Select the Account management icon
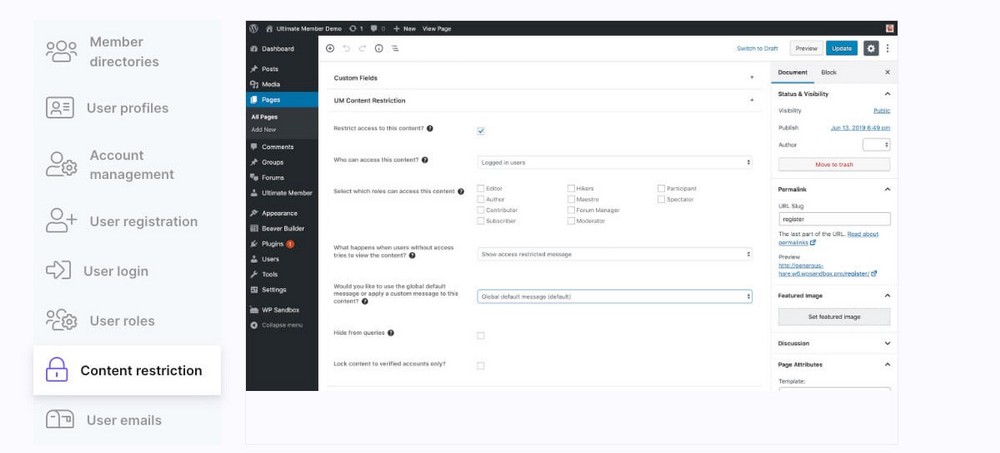This screenshot has height=453, width=1000. pyautogui.click(x=61, y=165)
